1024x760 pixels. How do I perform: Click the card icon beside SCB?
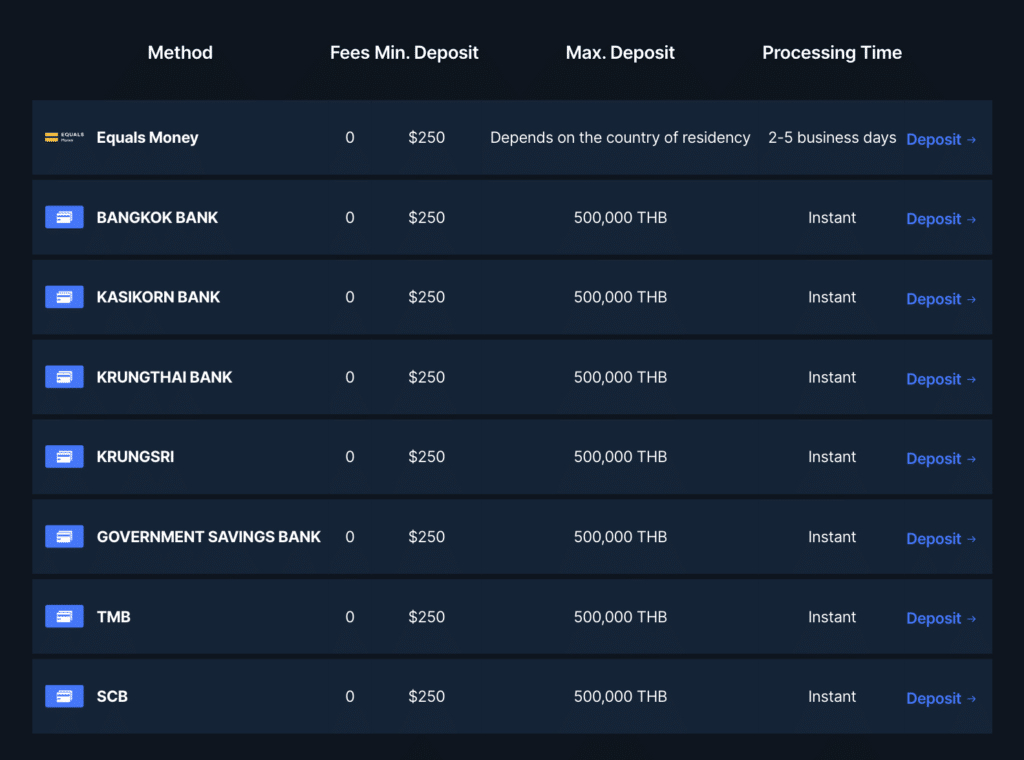click(64, 696)
